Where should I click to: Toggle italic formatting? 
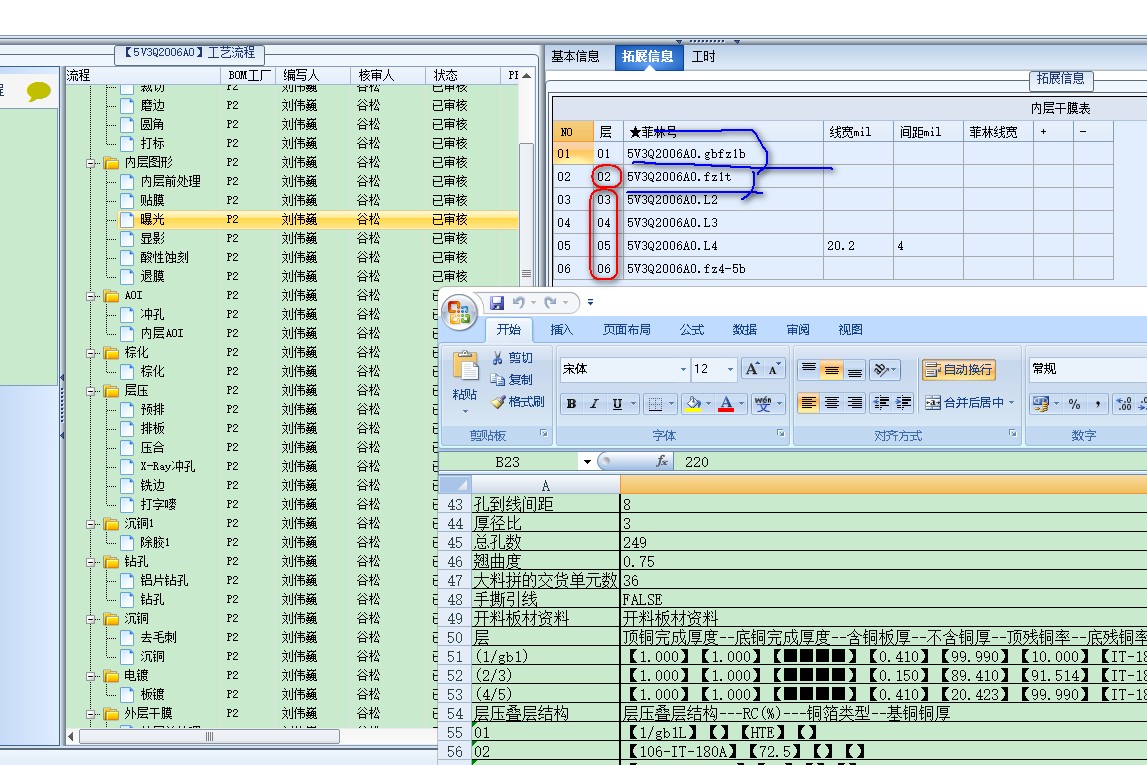pos(594,404)
